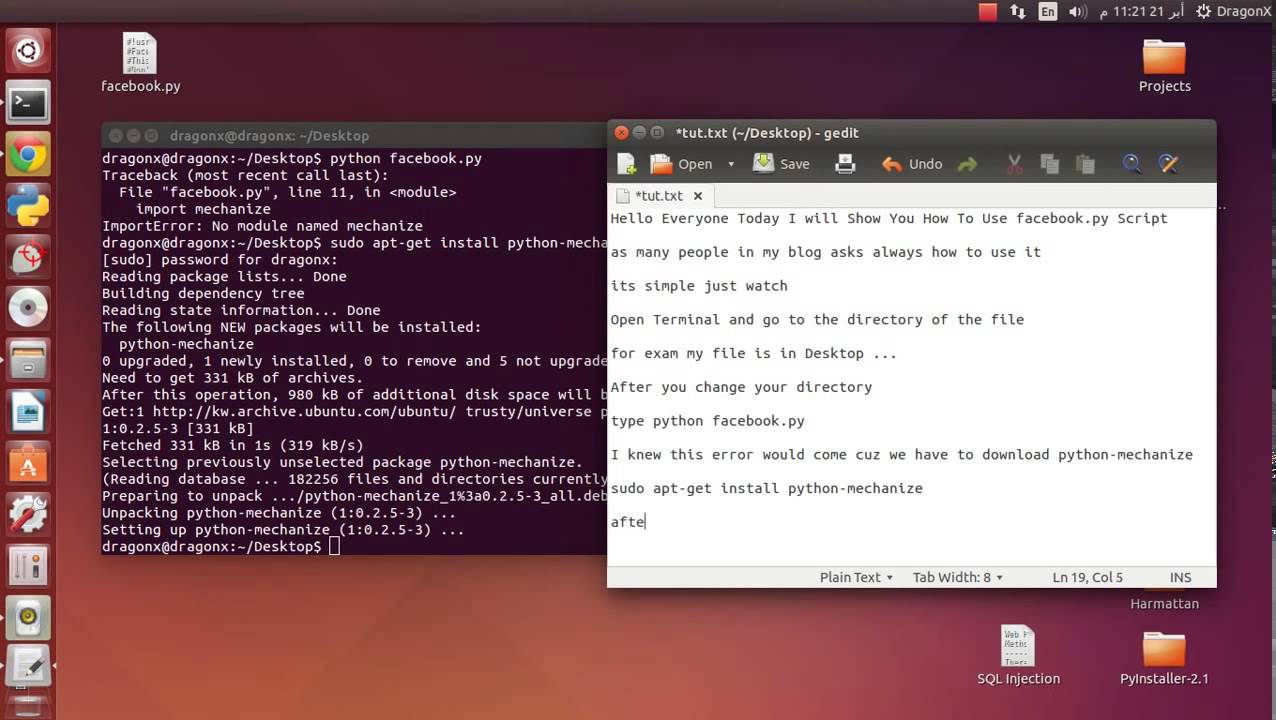Click 'Need to get 331 kB of archives.' line
The width and height of the screenshot is (1276, 720).
click(232, 378)
